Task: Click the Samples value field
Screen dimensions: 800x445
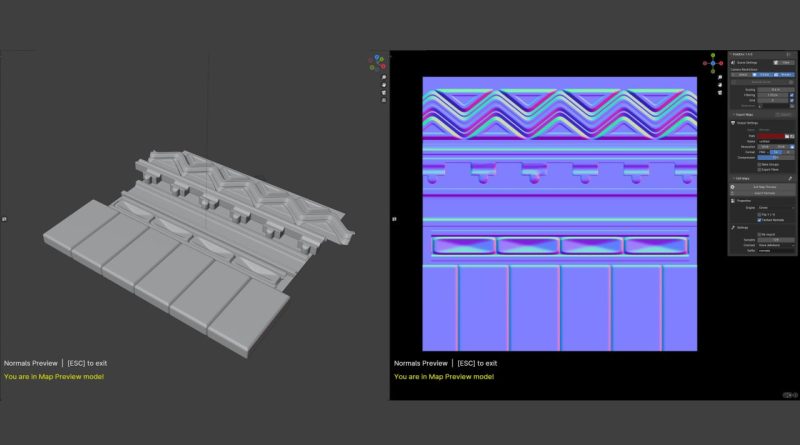Action: 775,240
